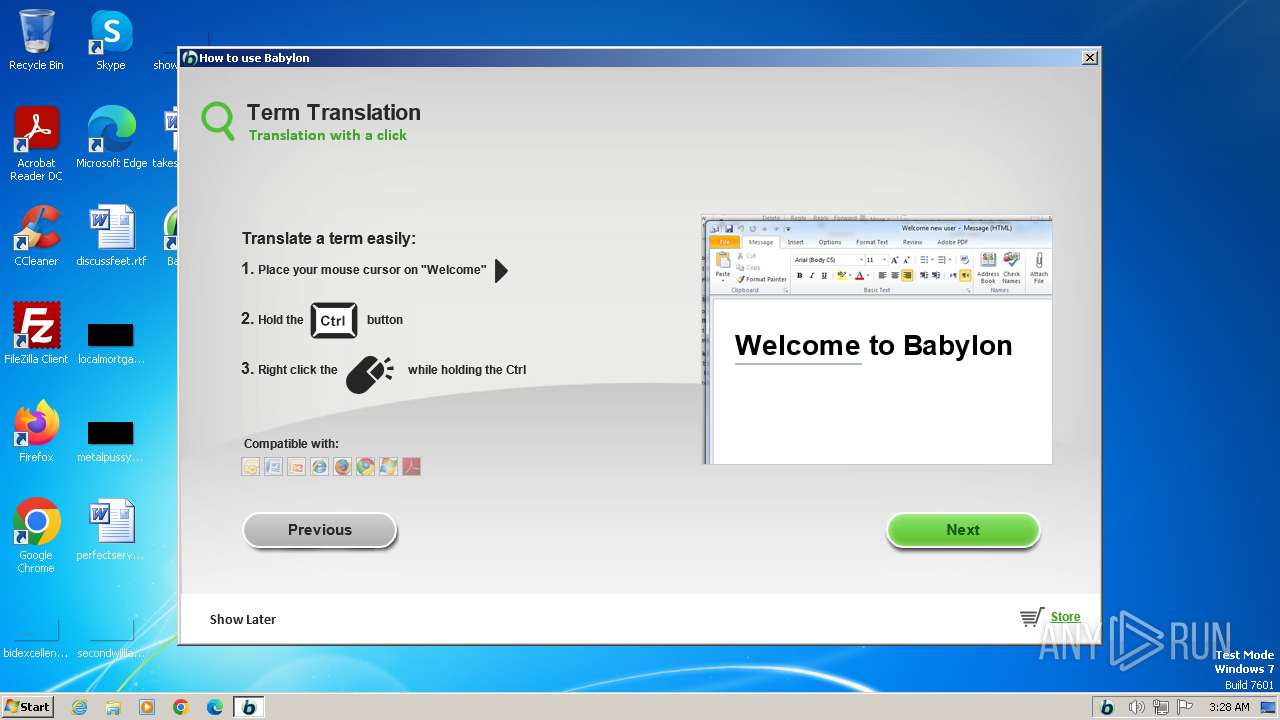Click the Welcome to Babylon preview image

pos(877,339)
